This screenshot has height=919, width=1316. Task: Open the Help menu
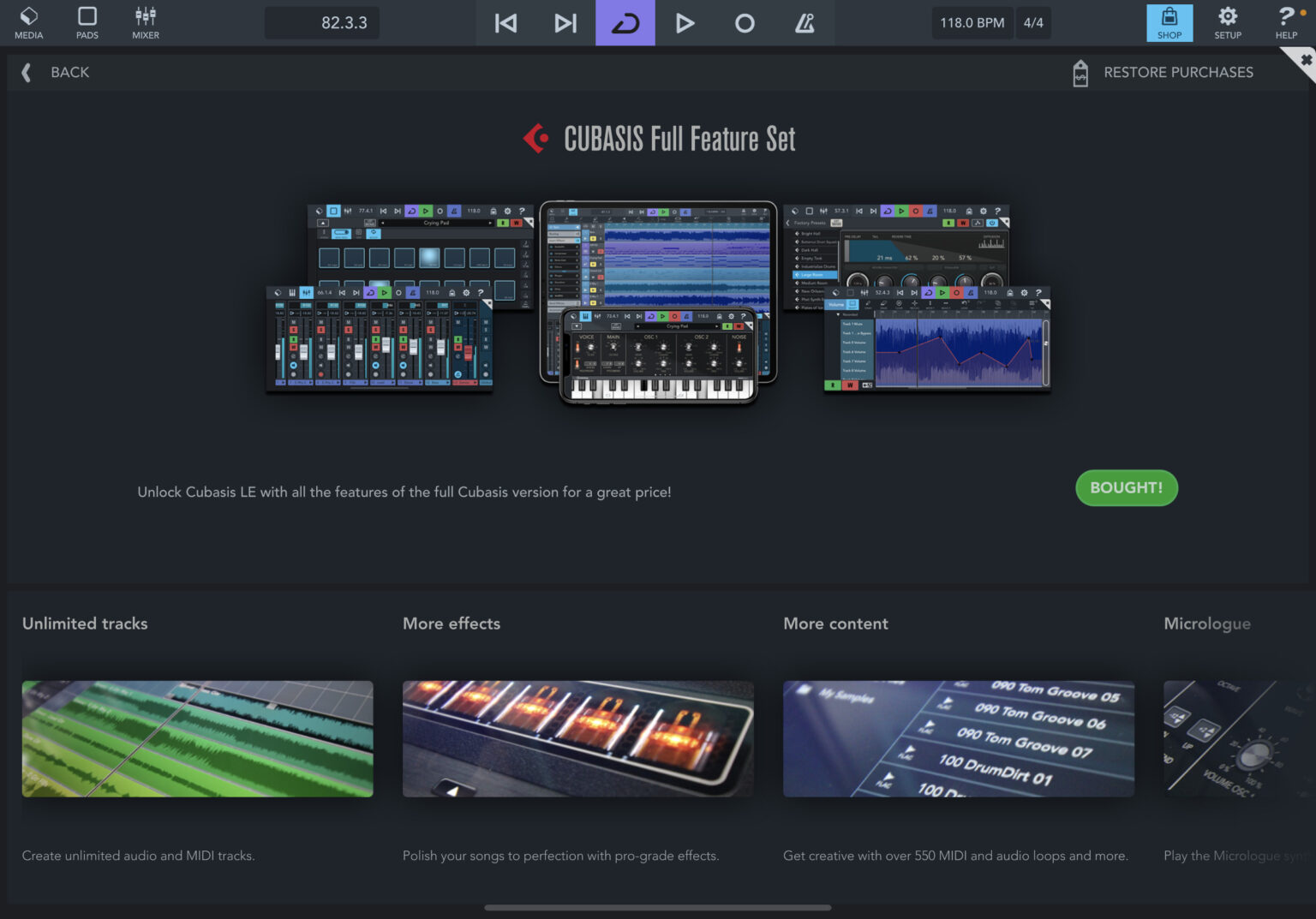(1286, 23)
